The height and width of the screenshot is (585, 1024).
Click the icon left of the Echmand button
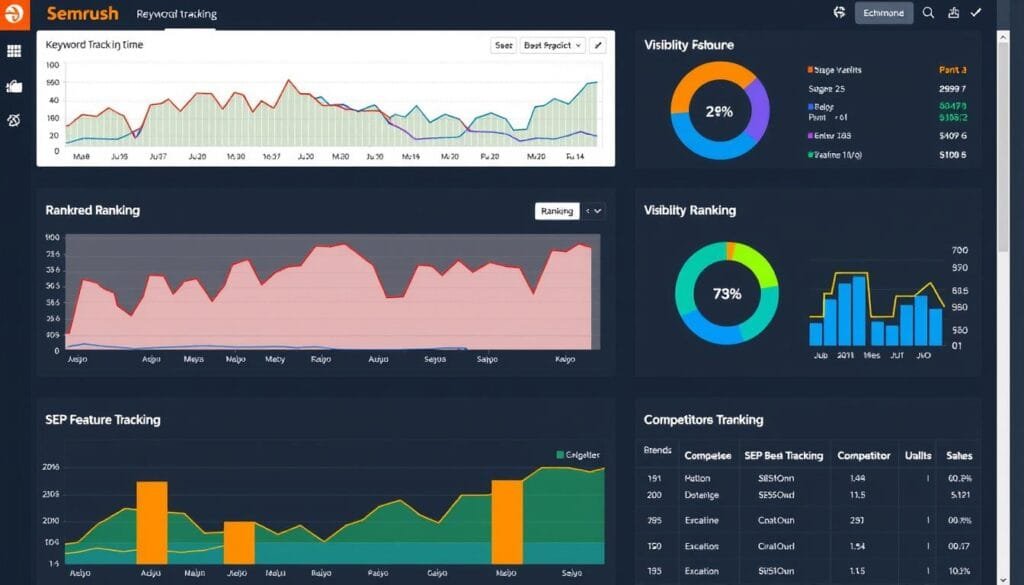pos(839,13)
